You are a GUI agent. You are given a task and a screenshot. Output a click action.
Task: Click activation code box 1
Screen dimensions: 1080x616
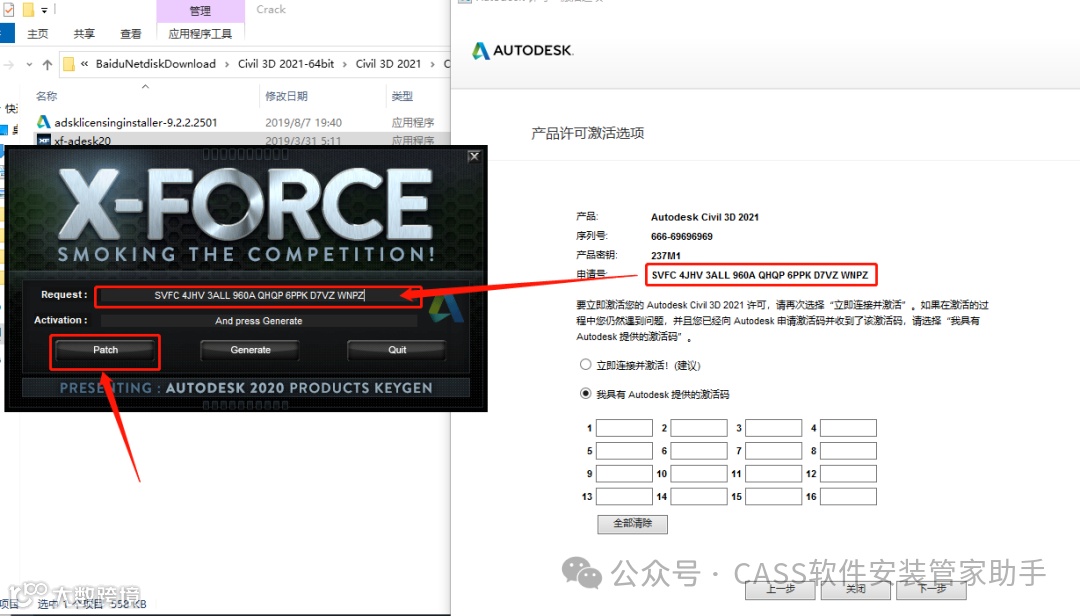click(x=624, y=428)
